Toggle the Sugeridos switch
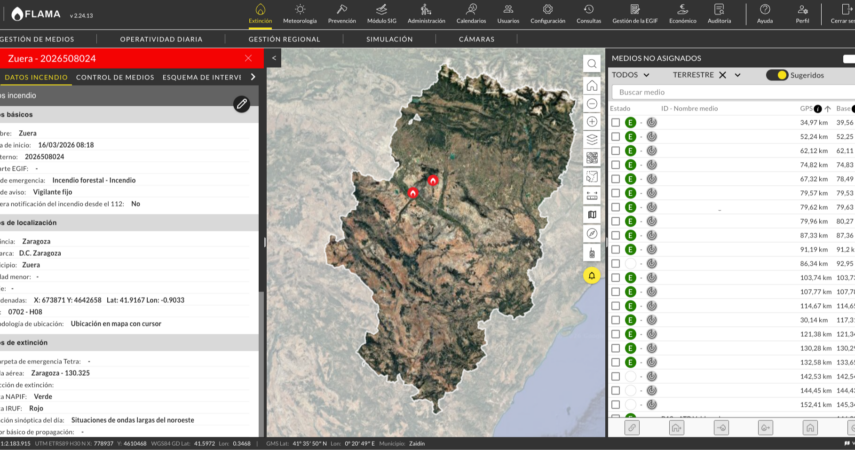 (x=776, y=75)
